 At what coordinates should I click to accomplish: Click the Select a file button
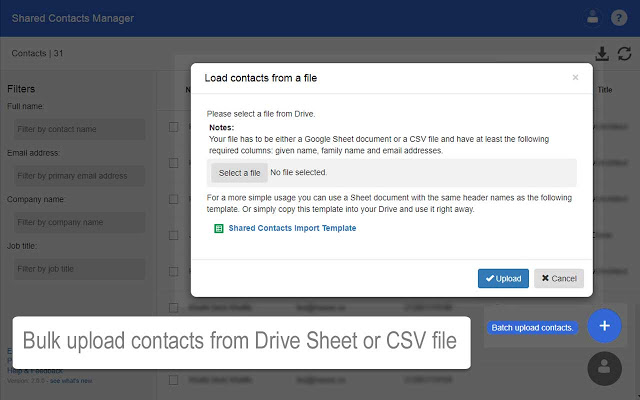coord(239,173)
